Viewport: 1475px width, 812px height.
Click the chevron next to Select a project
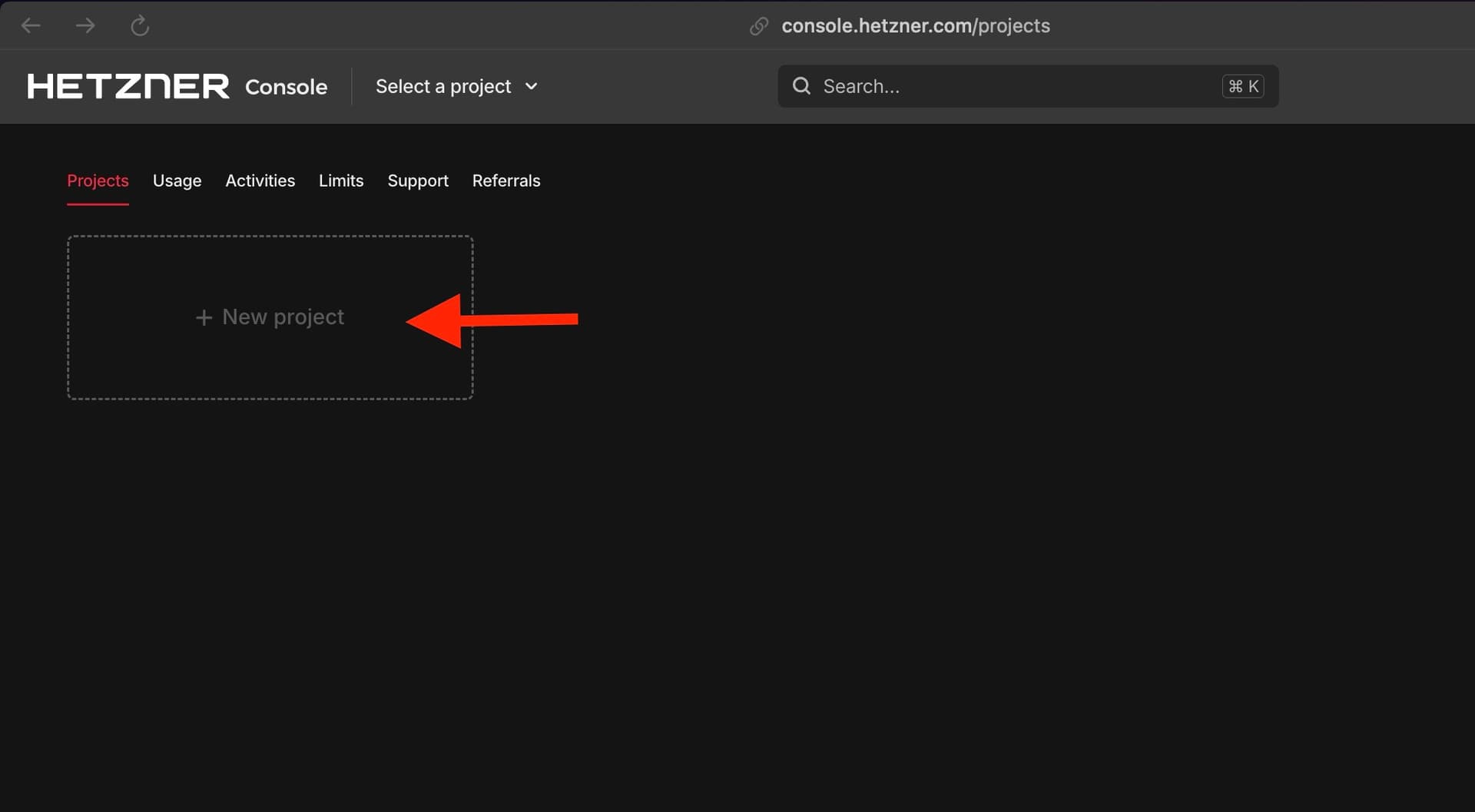tap(532, 87)
